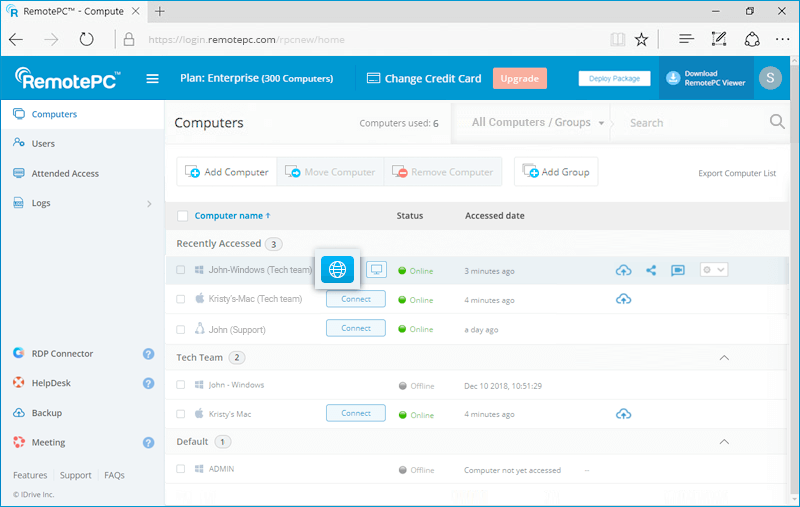
Task: Check the box for Kristy's-Mac (Tech team)
Action: 181,299
